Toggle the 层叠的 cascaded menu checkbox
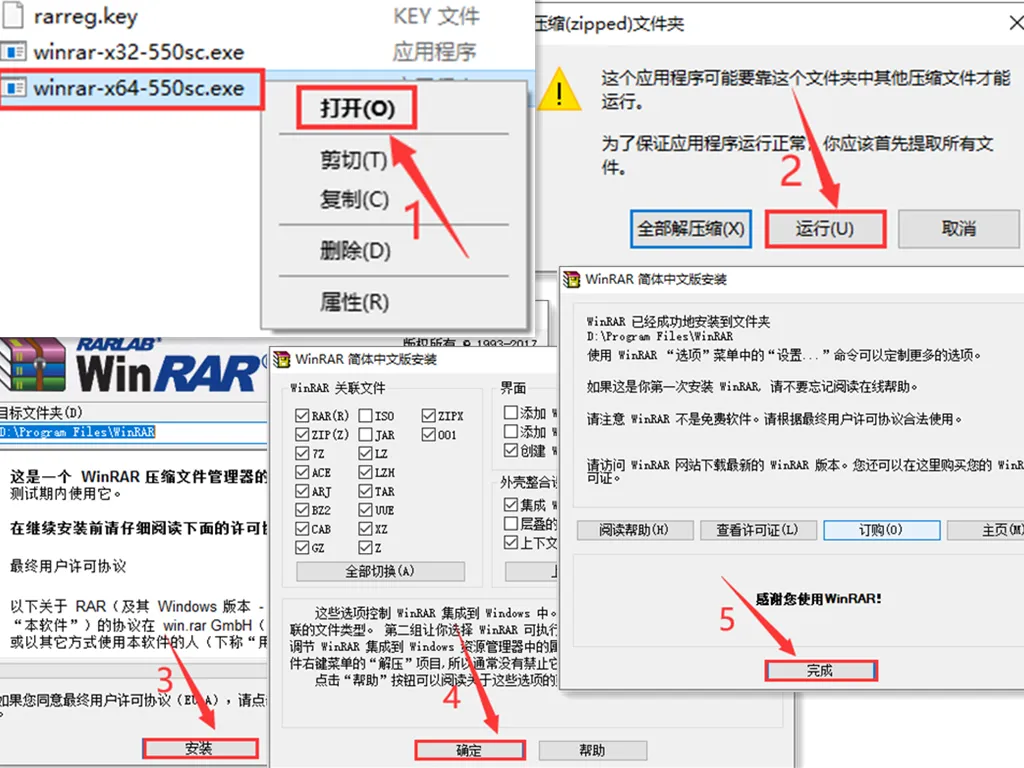Screen dimensions: 1024x768 click(511, 523)
